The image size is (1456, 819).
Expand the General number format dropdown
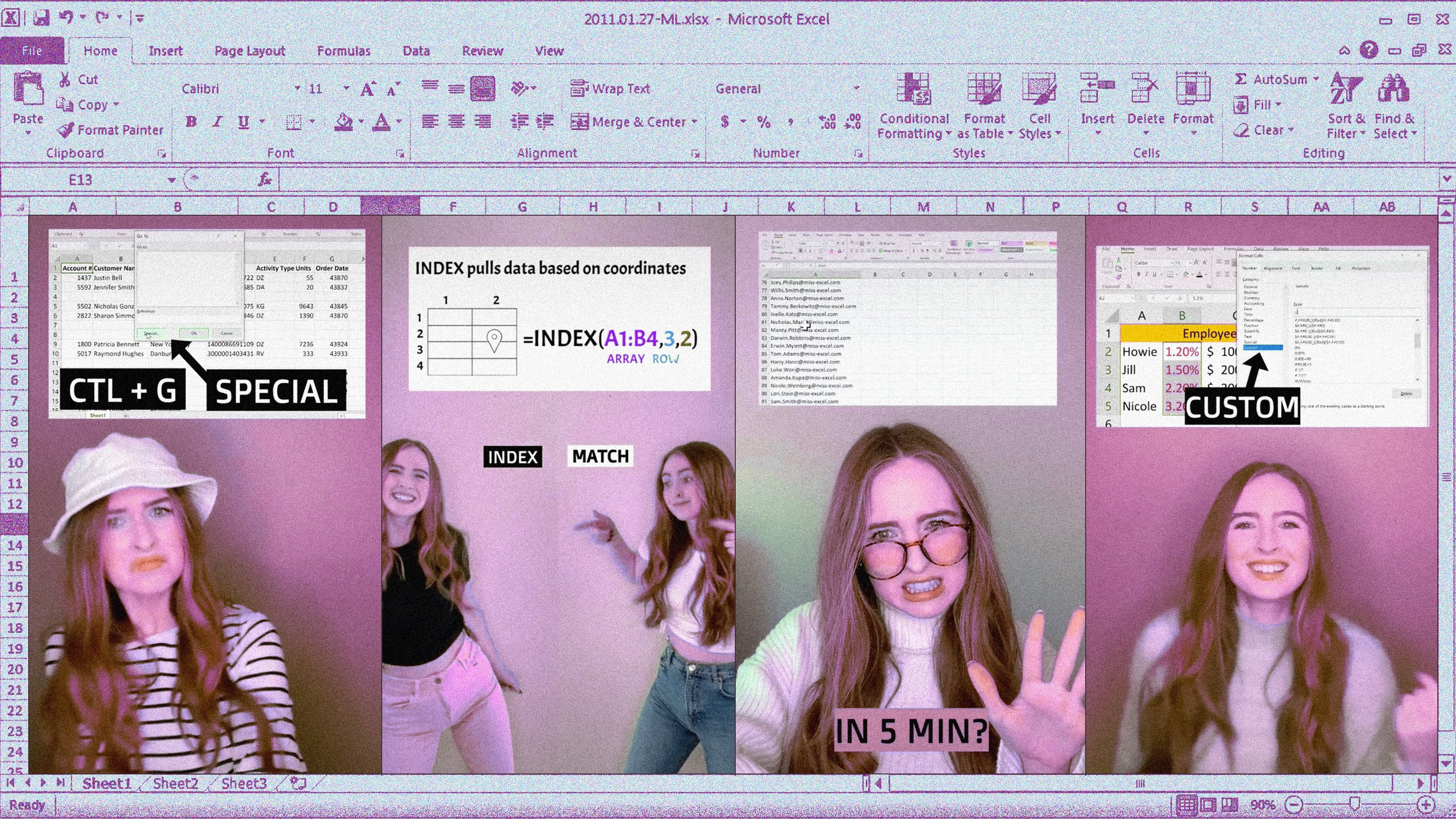(x=856, y=88)
